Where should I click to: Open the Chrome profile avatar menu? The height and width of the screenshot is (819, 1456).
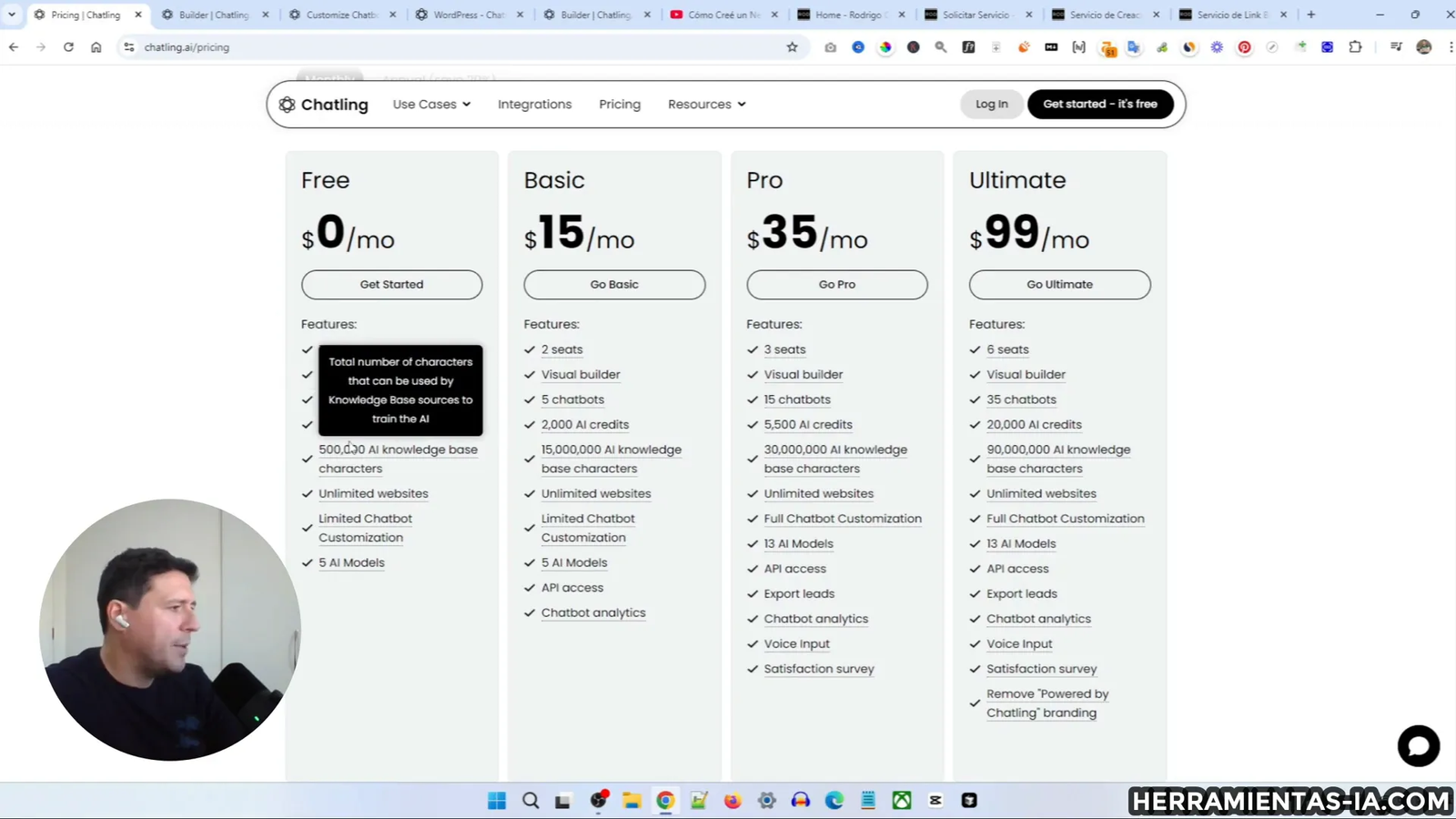1422,46
